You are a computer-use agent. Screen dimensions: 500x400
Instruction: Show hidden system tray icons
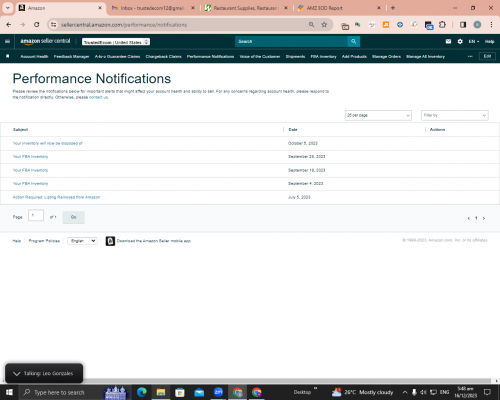(405, 392)
